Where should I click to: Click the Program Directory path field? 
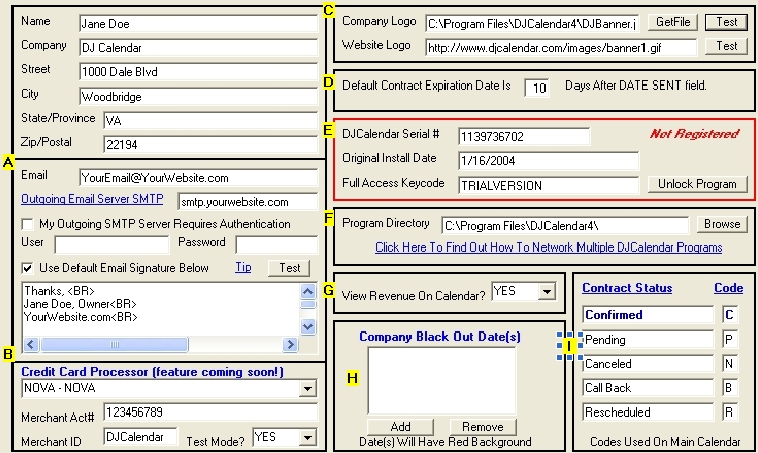[x=565, y=226]
